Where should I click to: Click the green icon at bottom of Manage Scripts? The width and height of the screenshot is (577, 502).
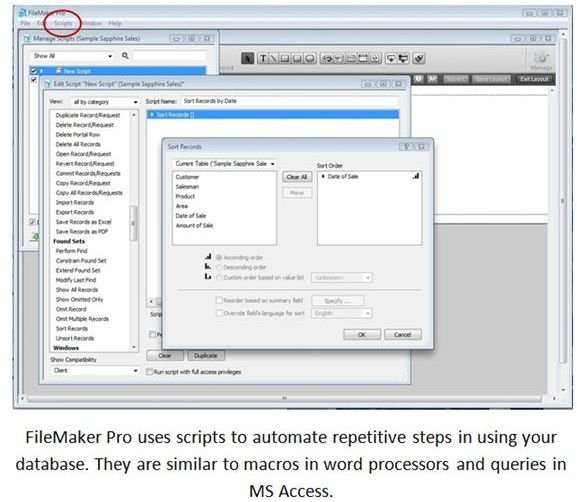tap(35, 236)
